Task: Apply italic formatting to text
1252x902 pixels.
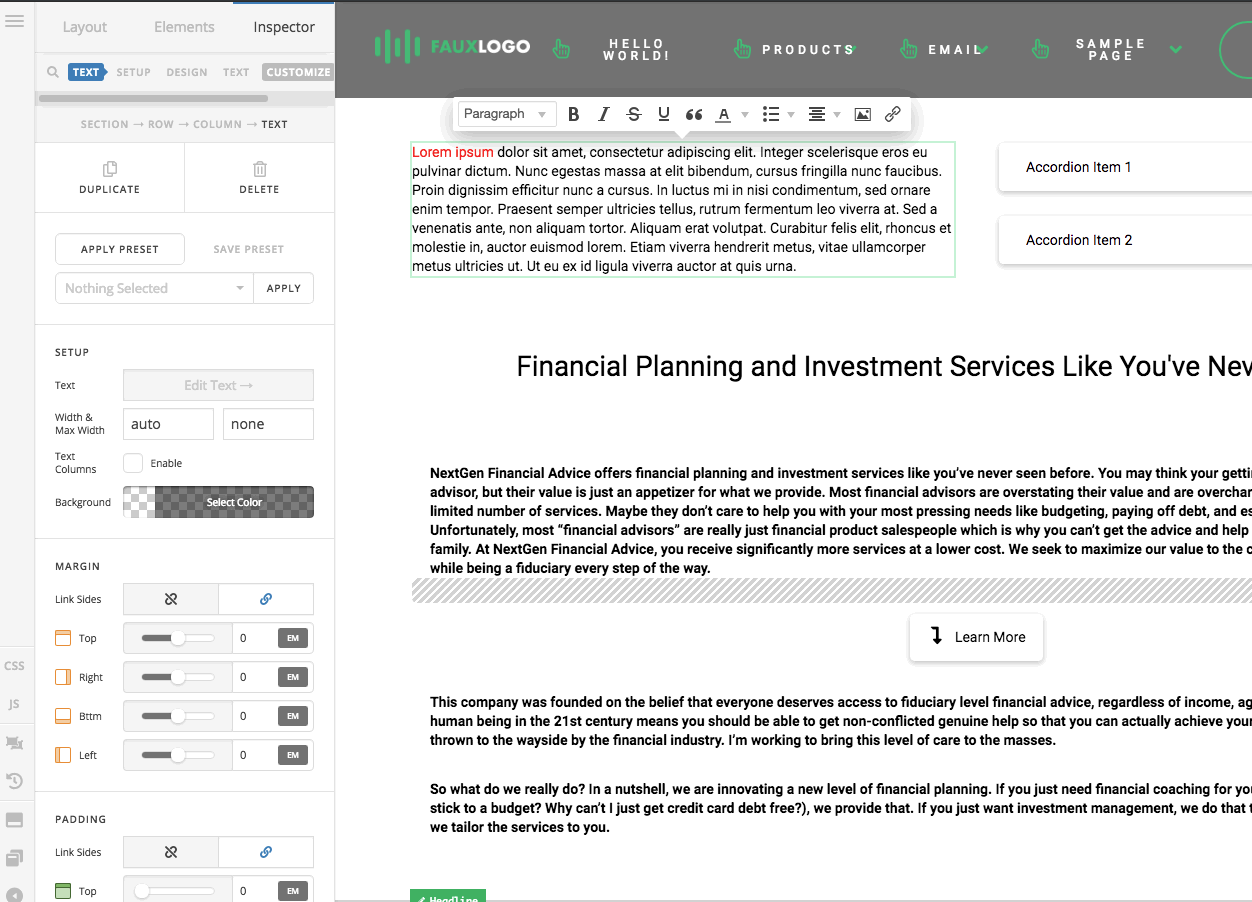Action: tap(603, 114)
